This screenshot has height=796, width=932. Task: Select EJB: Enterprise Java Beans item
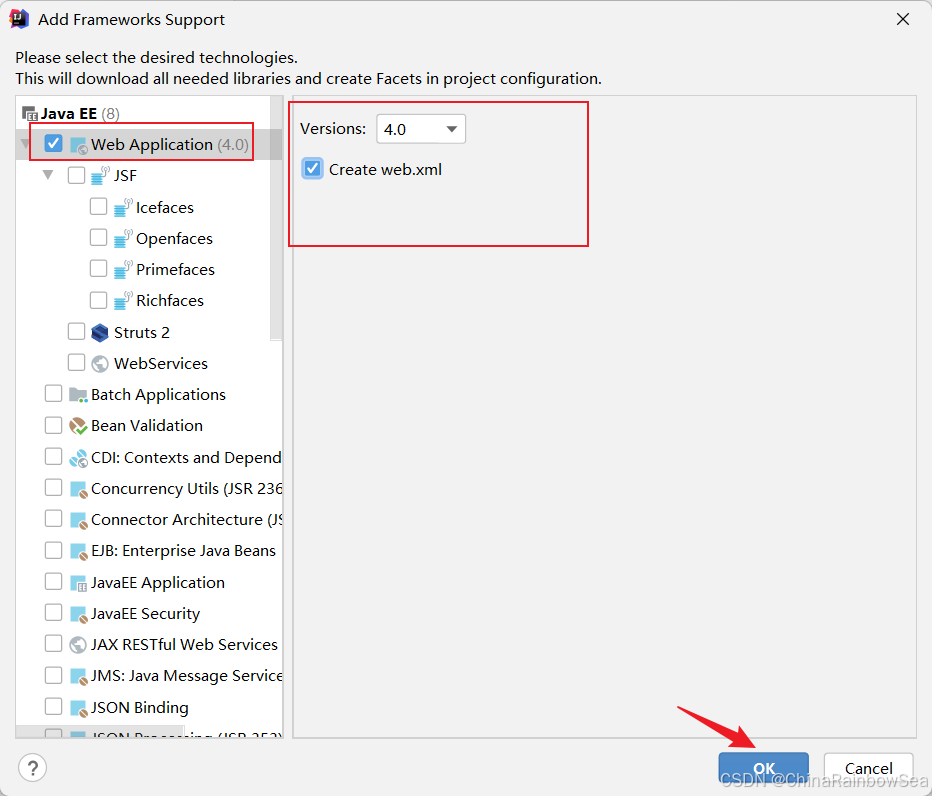tap(183, 551)
